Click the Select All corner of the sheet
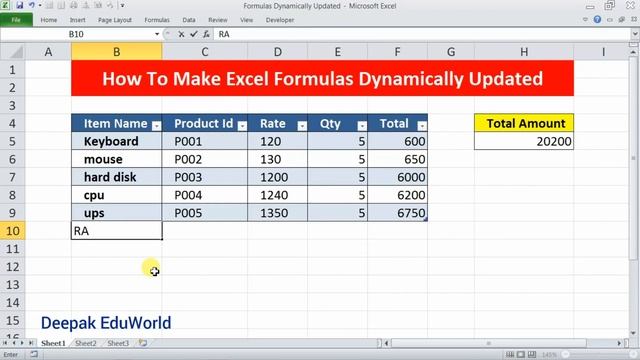The image size is (640, 360). point(13,52)
